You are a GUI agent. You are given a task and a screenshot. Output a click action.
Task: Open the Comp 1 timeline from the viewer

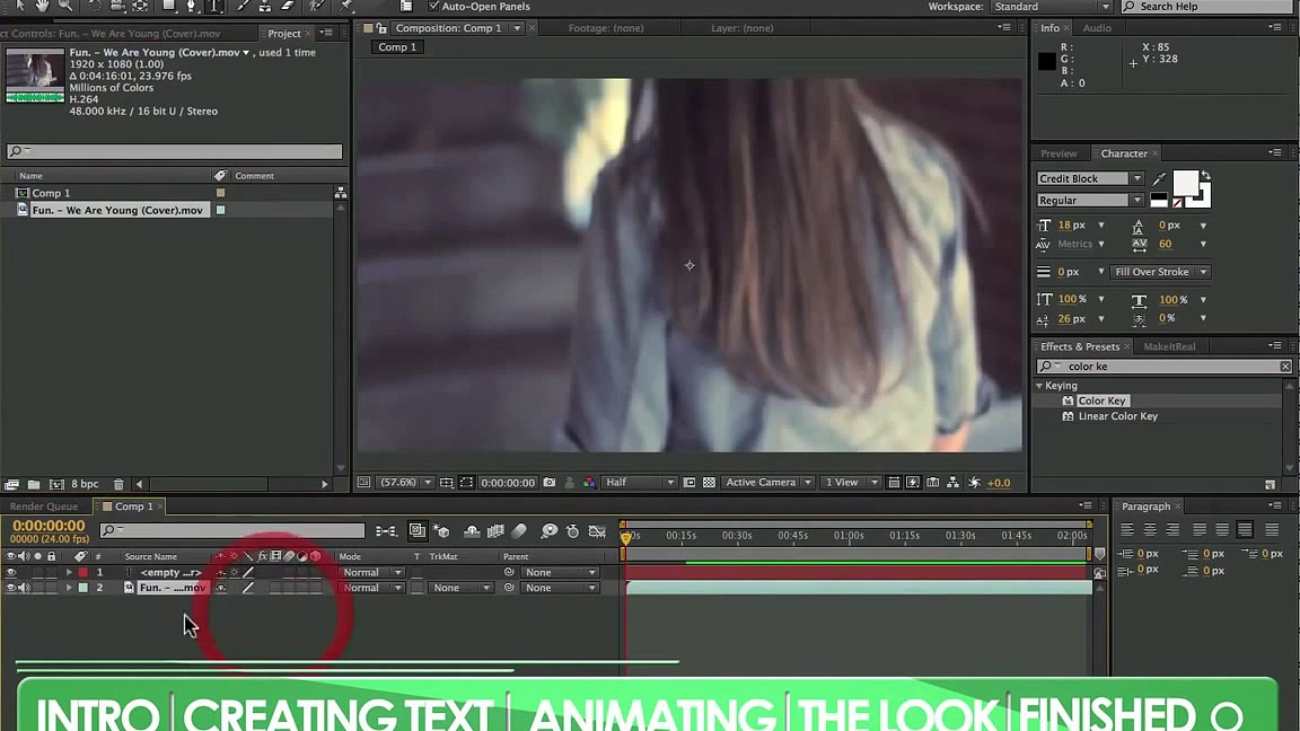pos(933,483)
